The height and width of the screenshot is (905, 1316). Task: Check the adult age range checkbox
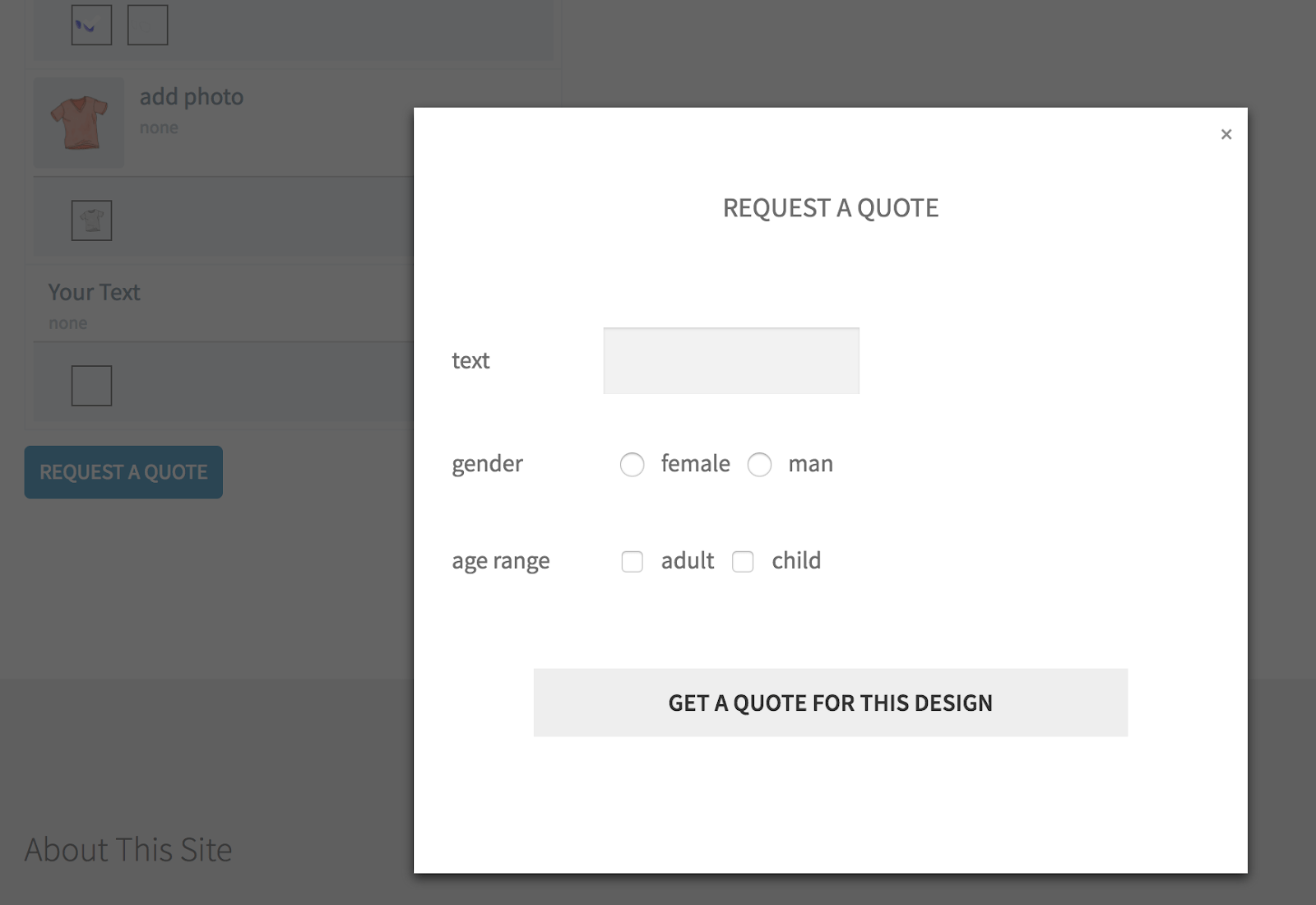[632, 562]
